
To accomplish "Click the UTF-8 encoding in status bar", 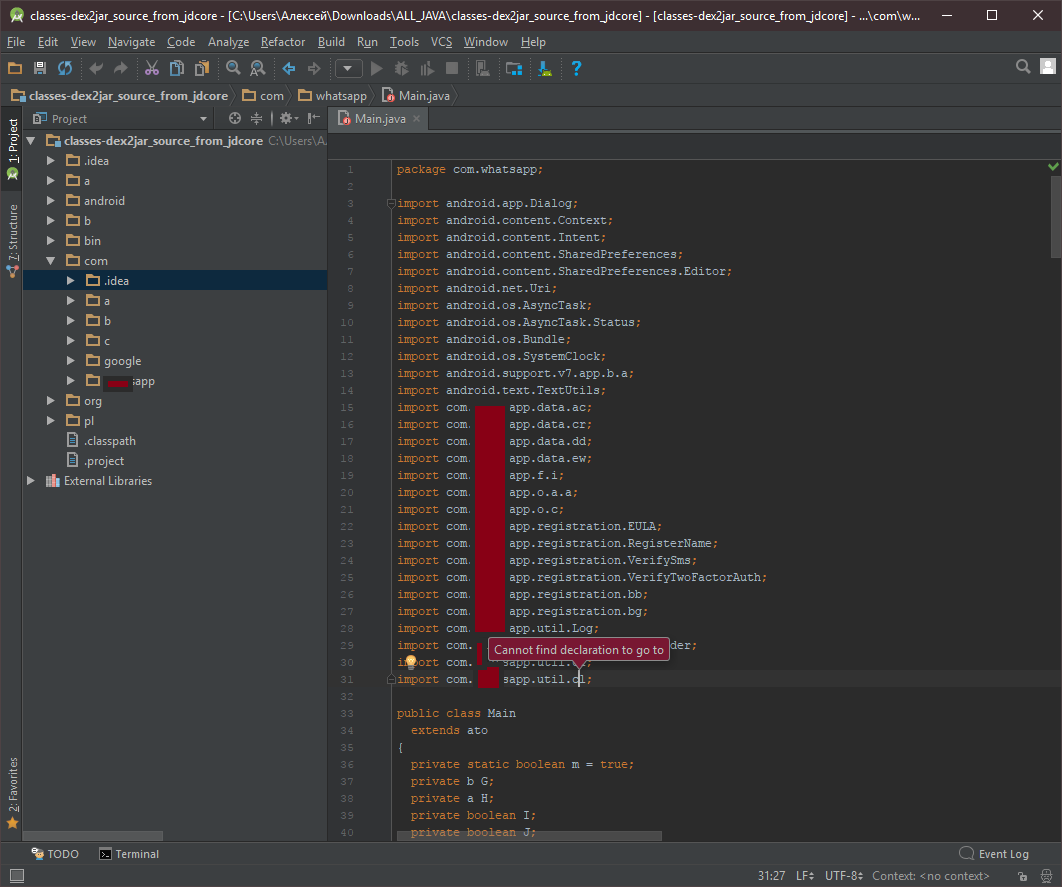I will coord(844,875).
